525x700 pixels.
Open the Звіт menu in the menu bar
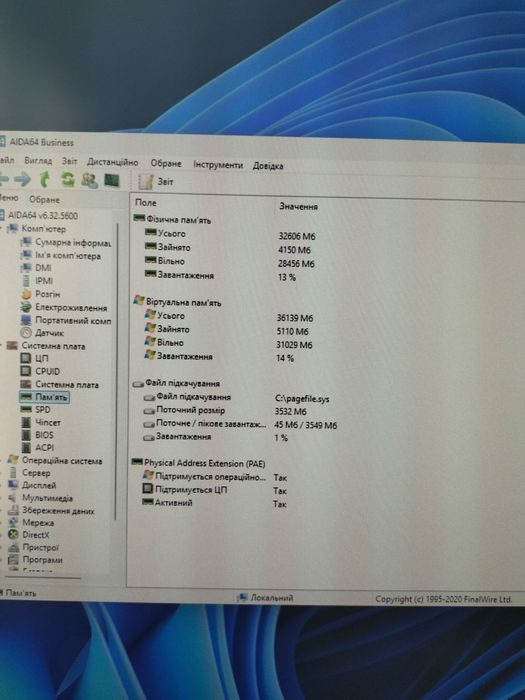[x=70, y=161]
